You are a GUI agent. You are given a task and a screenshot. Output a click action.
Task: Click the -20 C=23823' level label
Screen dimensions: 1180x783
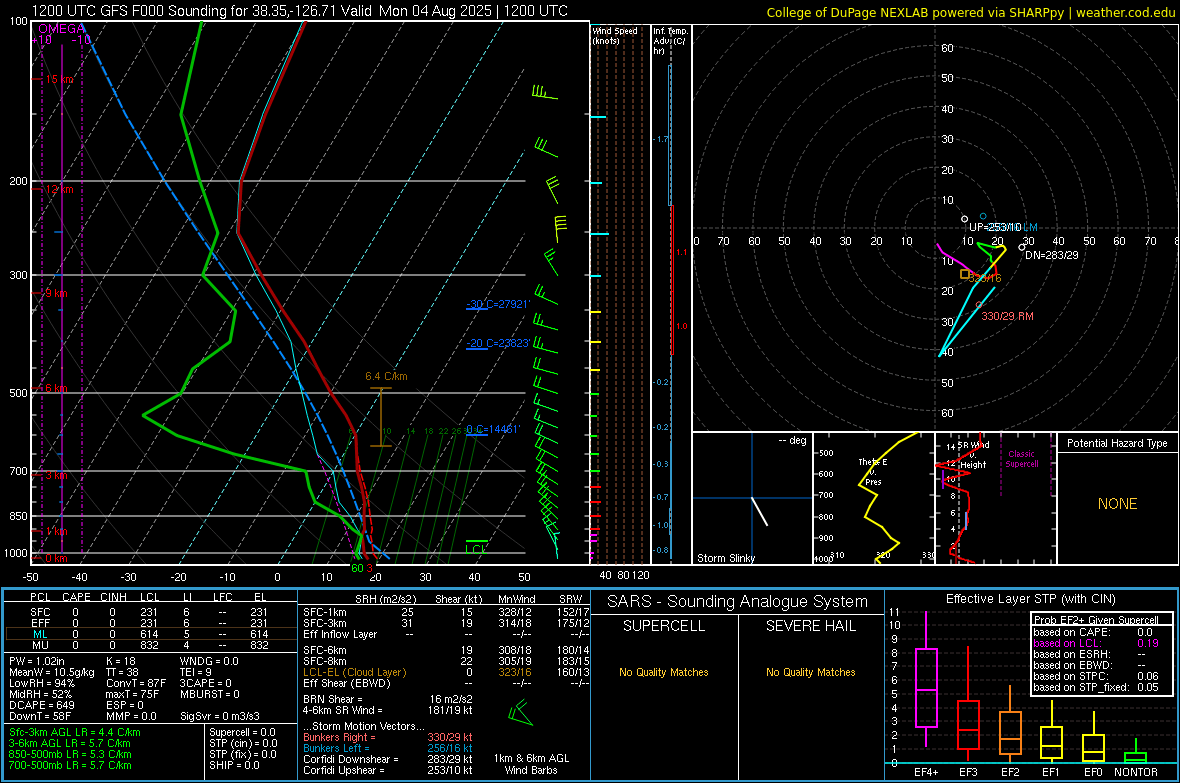tap(498, 343)
